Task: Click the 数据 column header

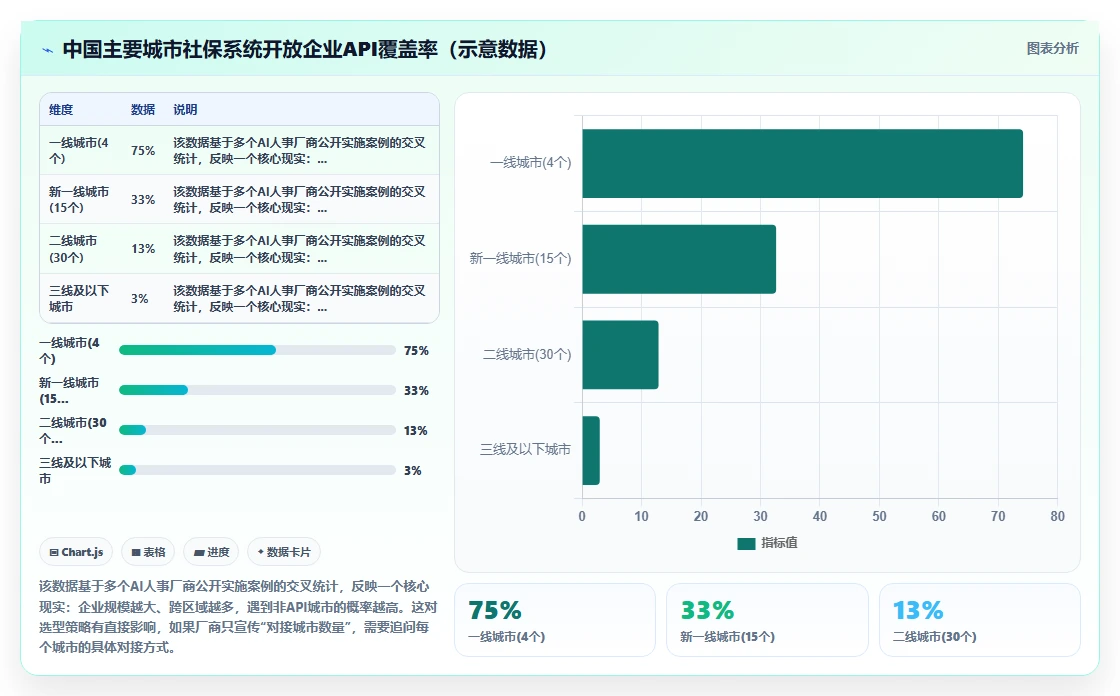Action: (x=143, y=109)
